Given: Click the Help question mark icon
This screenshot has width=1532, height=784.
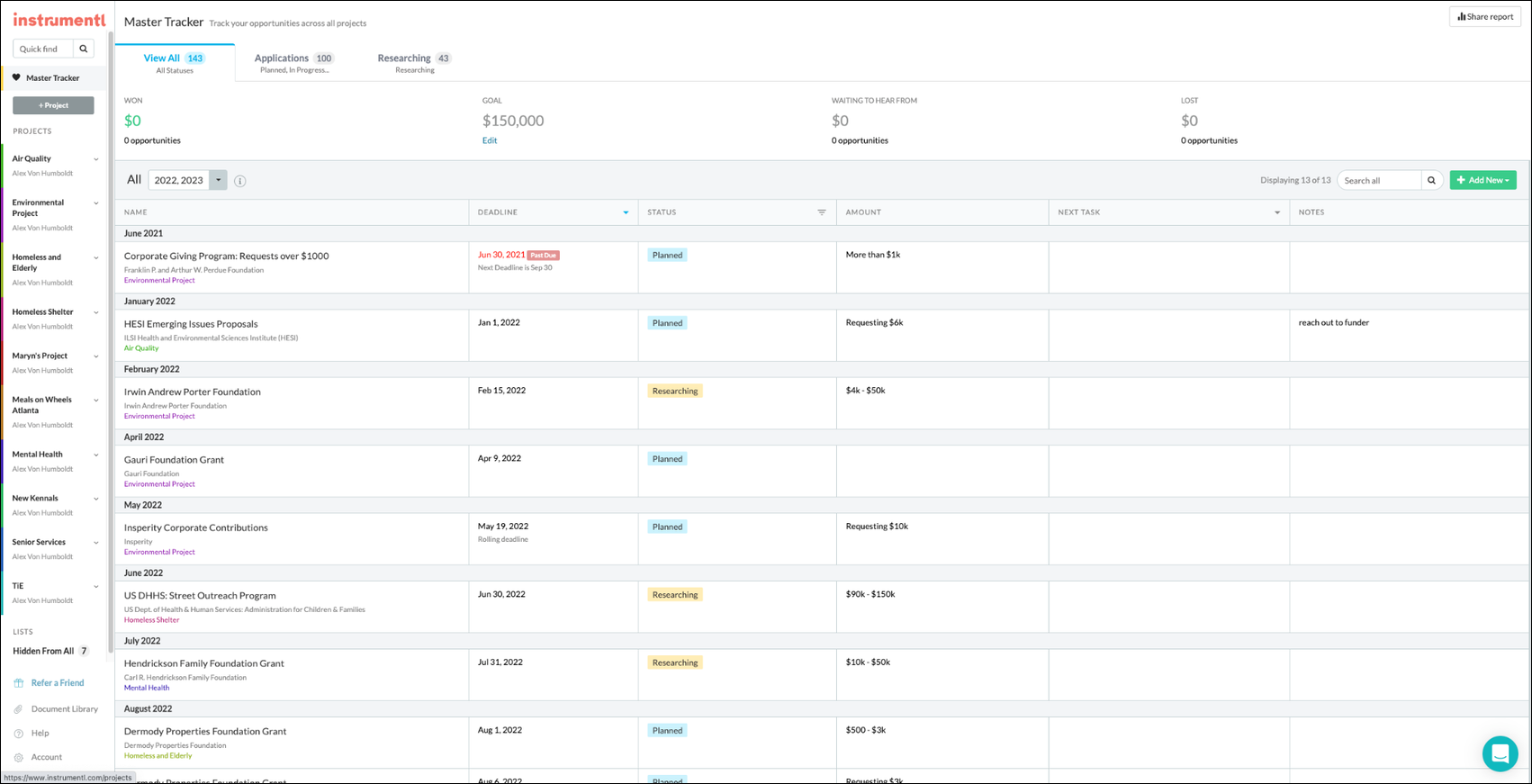Looking at the screenshot, I should tap(18, 734).
